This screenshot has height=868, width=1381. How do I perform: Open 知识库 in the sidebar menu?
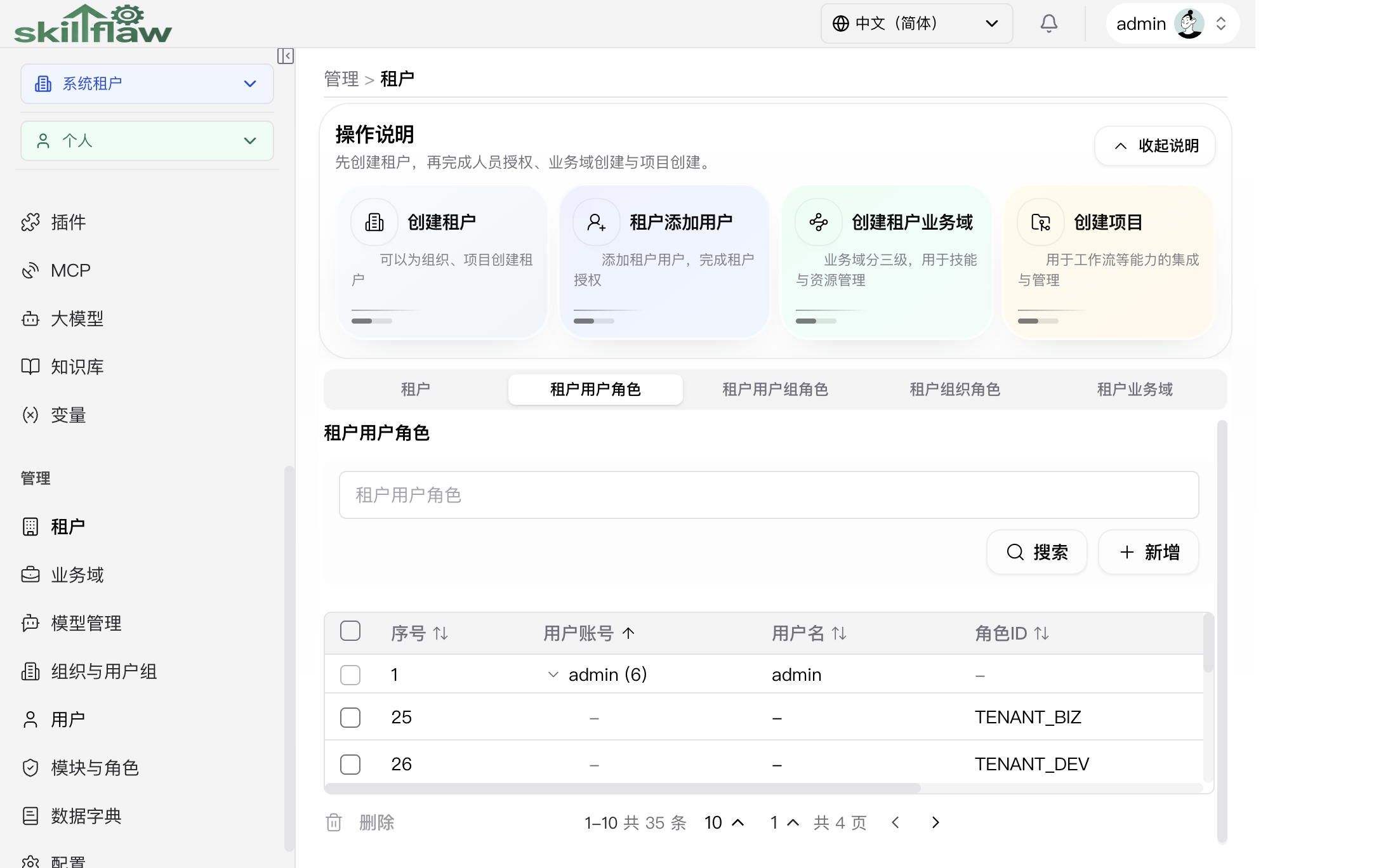(x=77, y=367)
